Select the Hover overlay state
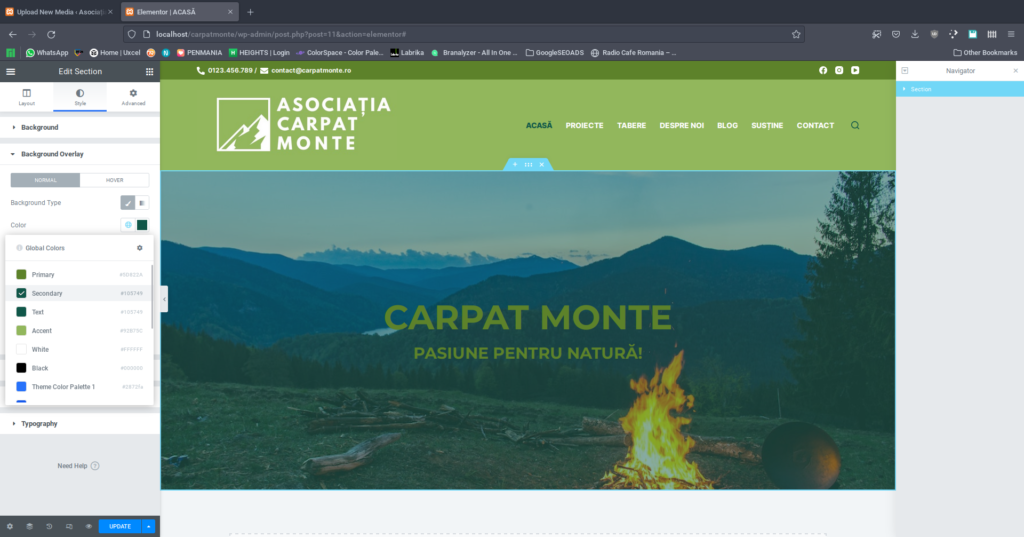Image resolution: width=1024 pixels, height=537 pixels. pos(114,180)
